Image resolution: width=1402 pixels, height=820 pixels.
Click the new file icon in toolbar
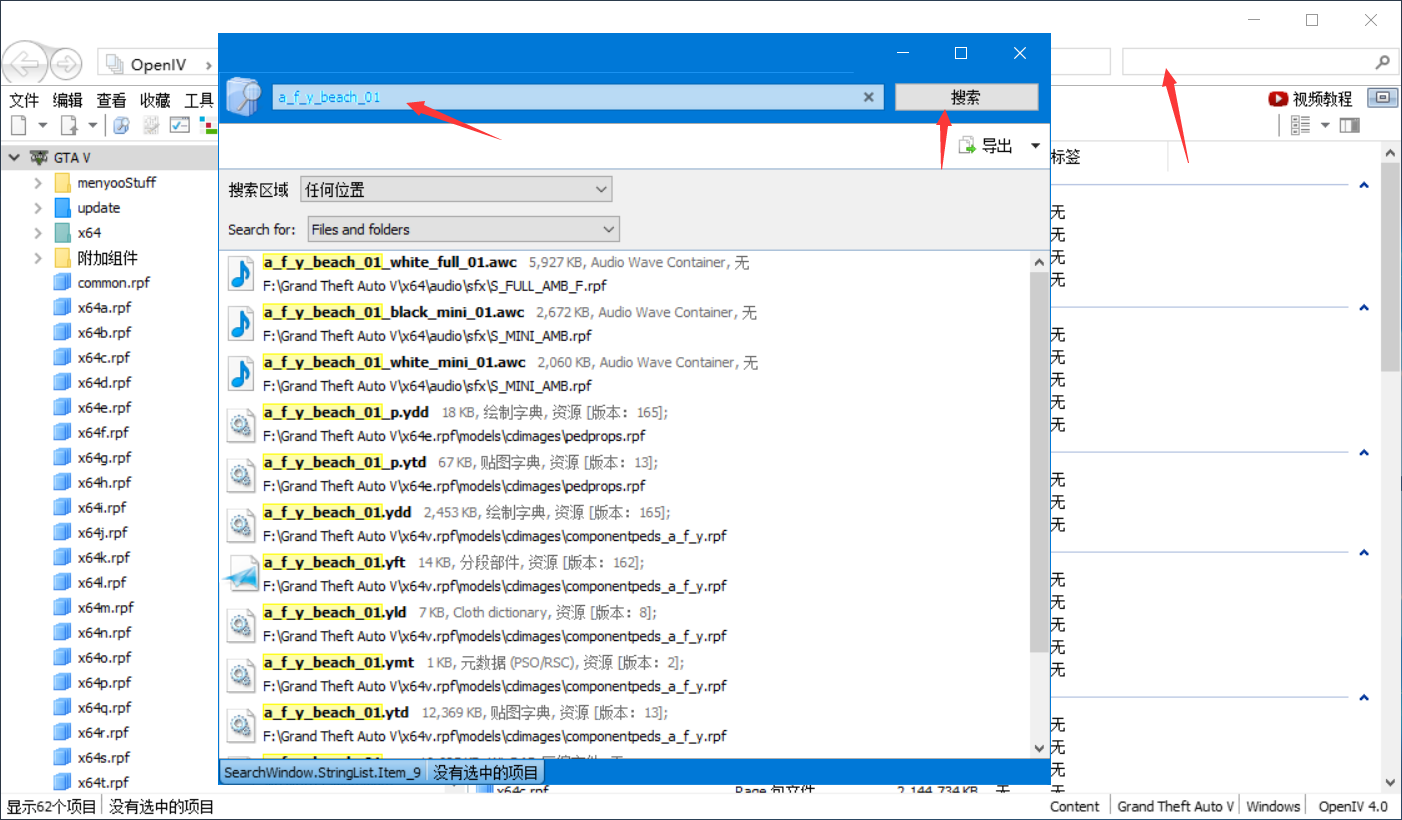click(x=19, y=125)
